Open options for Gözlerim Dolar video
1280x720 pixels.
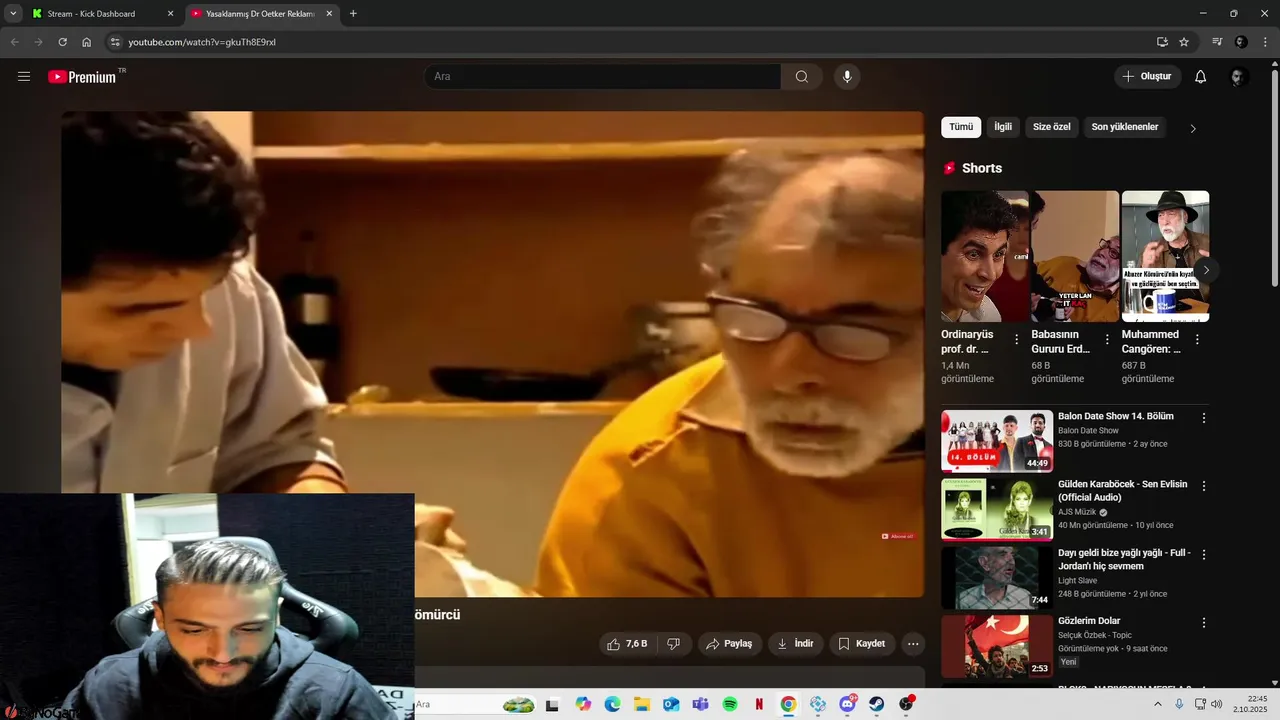1204,622
